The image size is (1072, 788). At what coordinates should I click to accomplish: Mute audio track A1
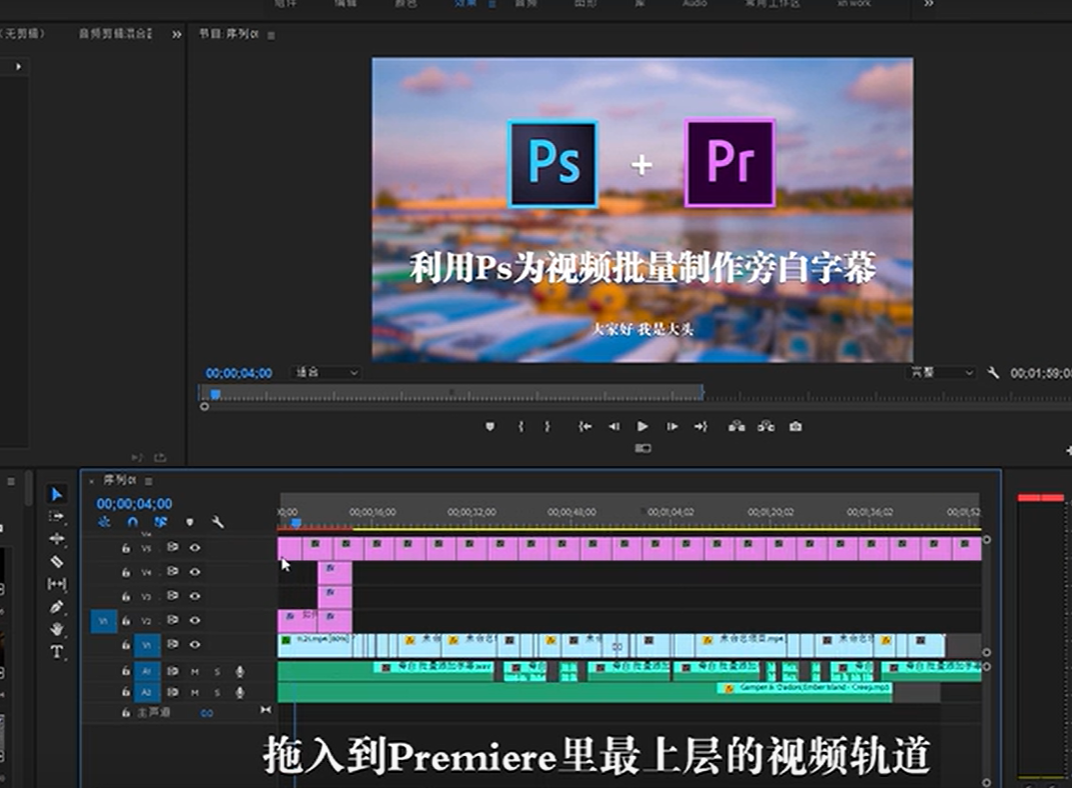tap(195, 672)
